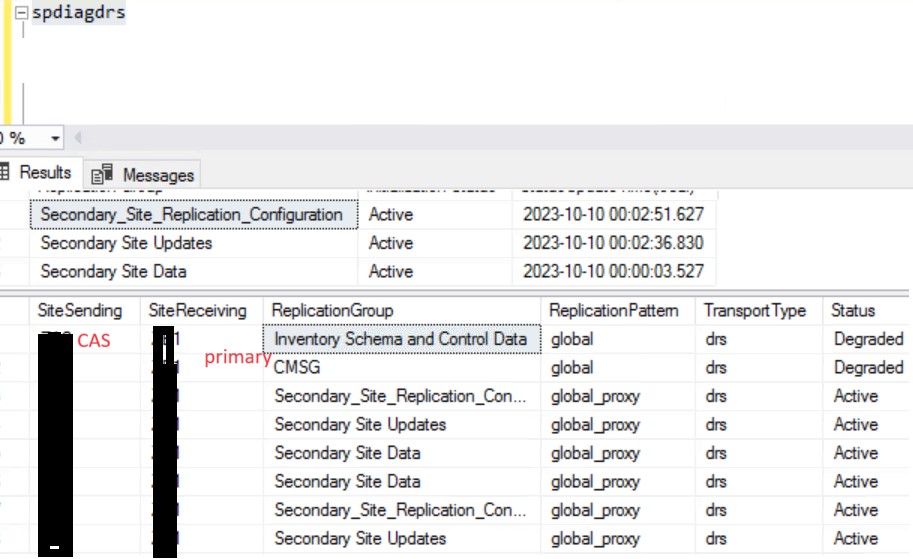
Task: Select drs transport cell in Inventory Schema row
Action: click(x=759, y=339)
